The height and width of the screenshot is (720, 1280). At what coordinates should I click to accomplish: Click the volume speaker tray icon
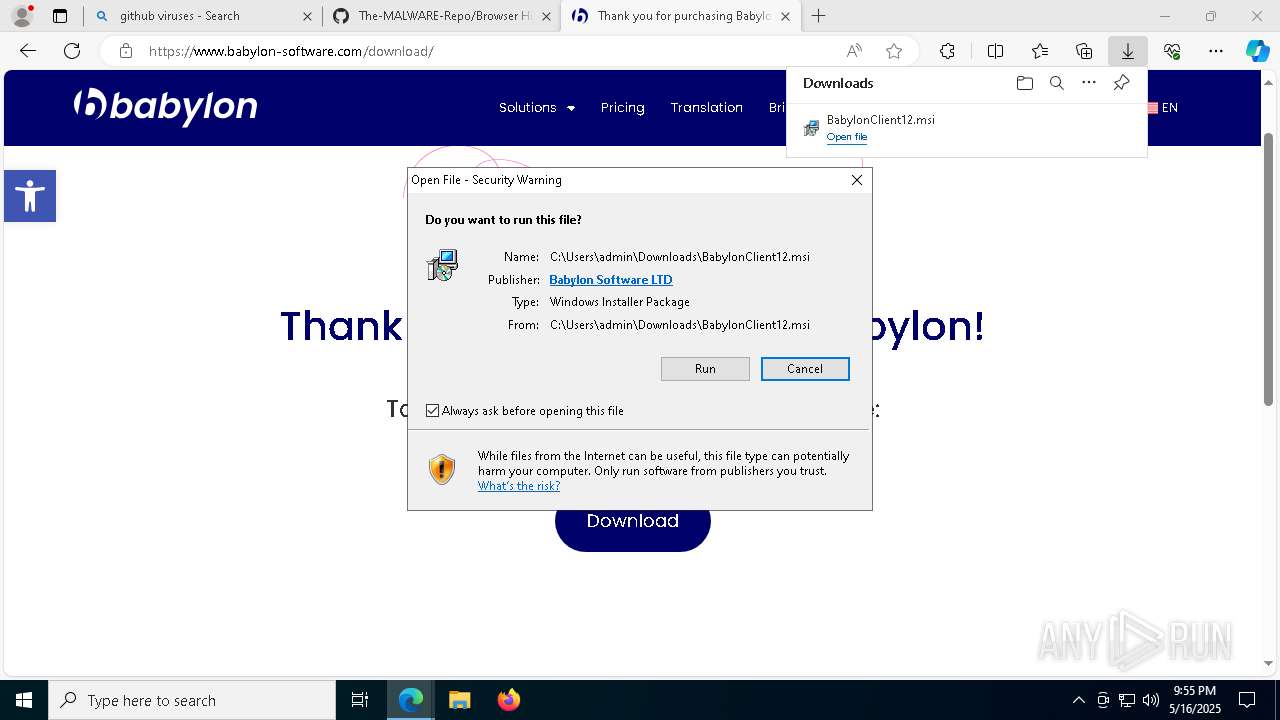coord(1150,700)
